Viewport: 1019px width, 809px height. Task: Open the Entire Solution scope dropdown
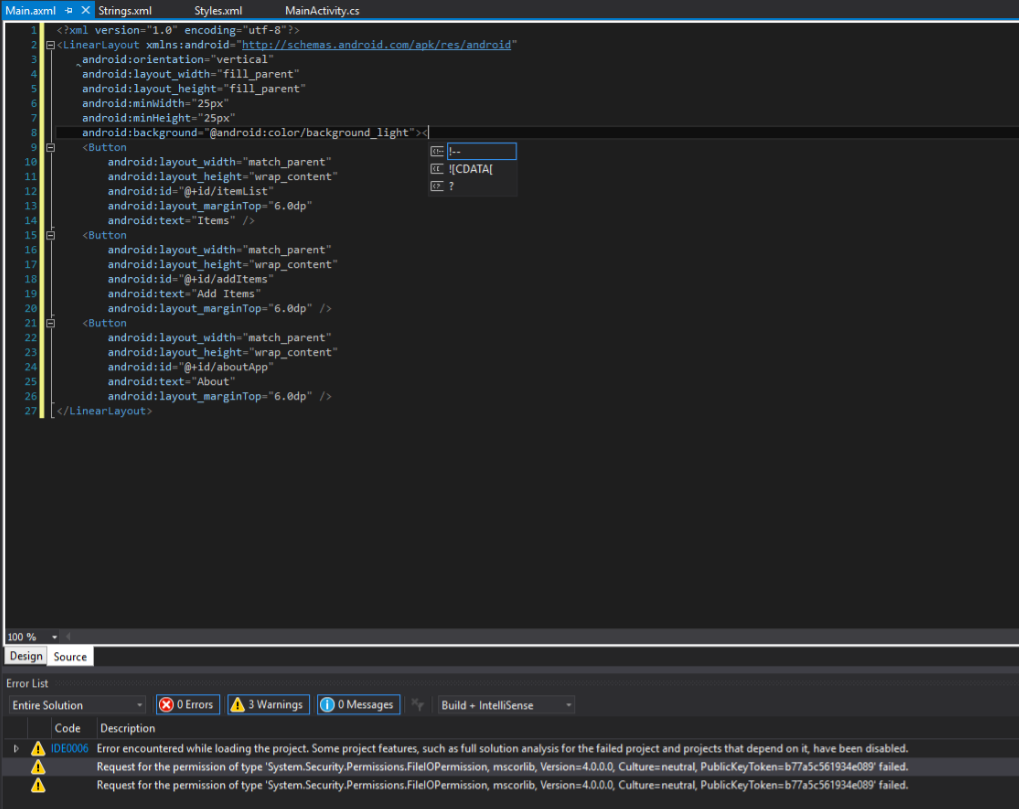pos(77,705)
